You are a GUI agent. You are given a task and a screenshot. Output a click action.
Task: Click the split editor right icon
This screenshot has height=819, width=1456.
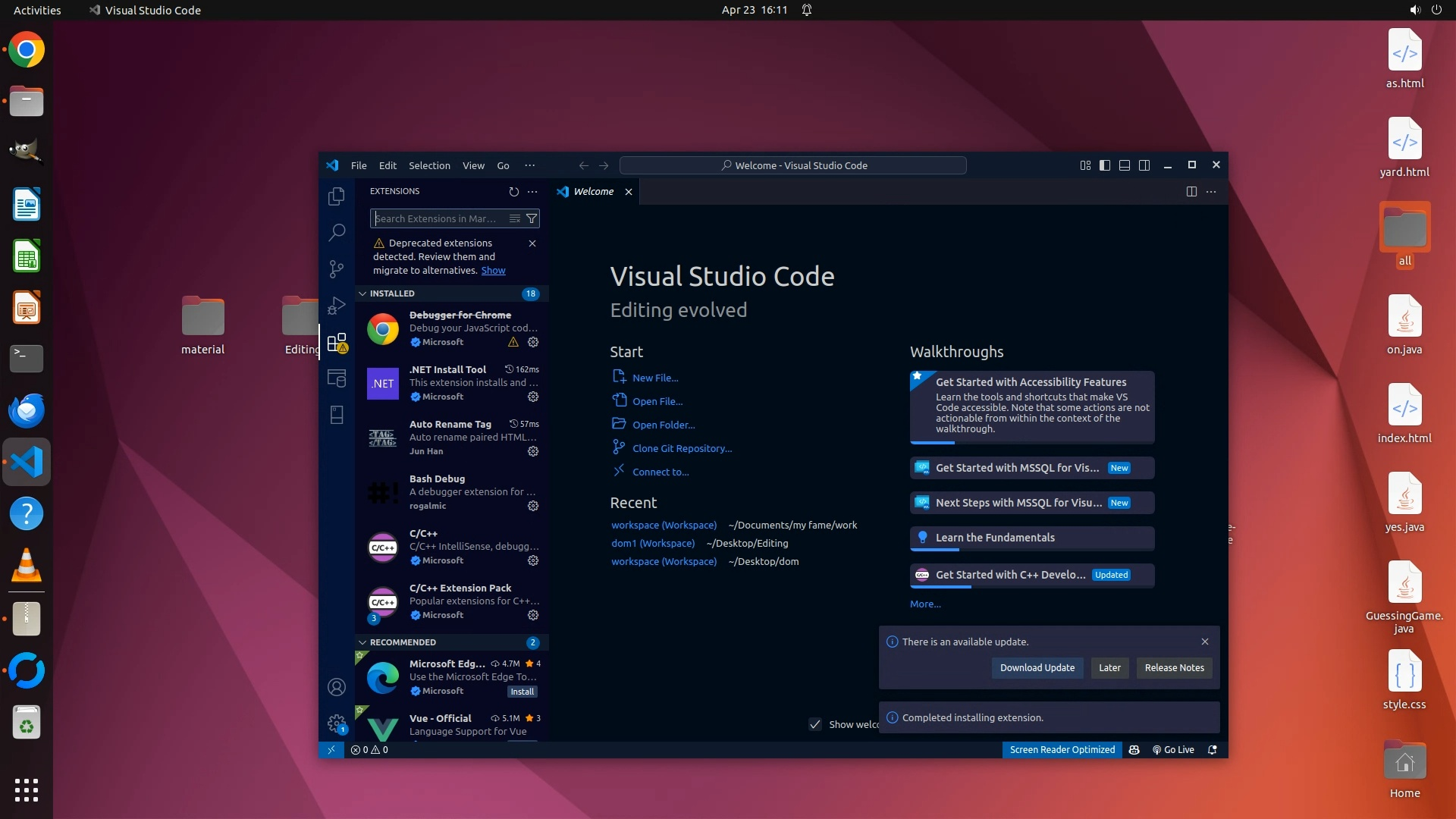pos(1191,192)
